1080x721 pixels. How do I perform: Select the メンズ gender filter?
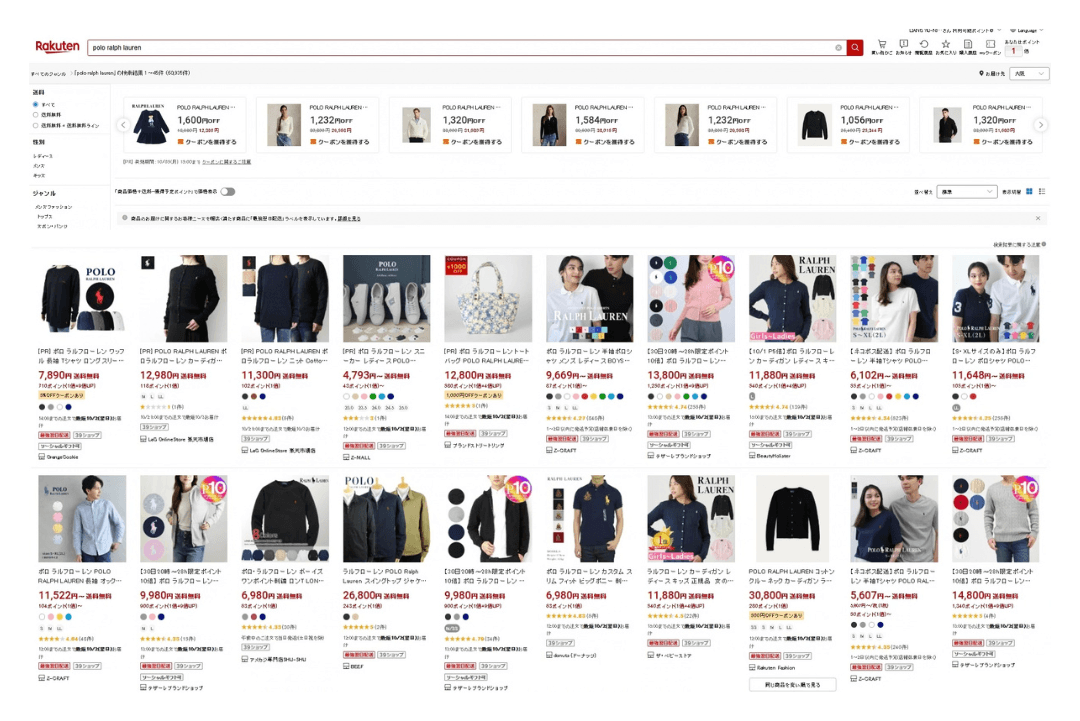coord(39,166)
